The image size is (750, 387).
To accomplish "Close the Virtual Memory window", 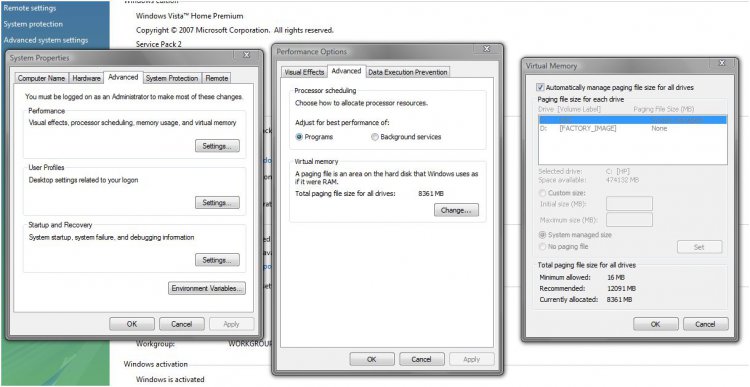I will point(723,63).
